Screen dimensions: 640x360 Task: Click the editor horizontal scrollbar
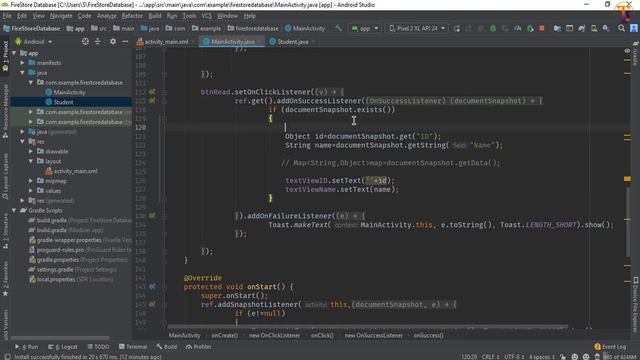coord(367,327)
